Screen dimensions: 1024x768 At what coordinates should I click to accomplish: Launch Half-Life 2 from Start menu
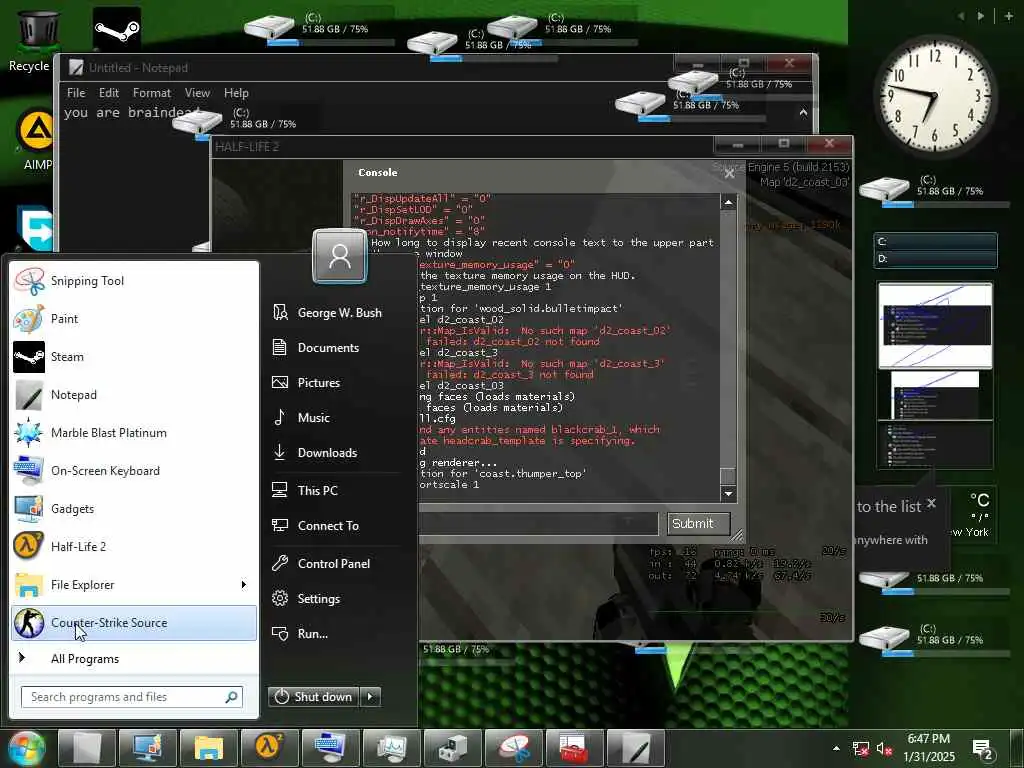point(134,546)
